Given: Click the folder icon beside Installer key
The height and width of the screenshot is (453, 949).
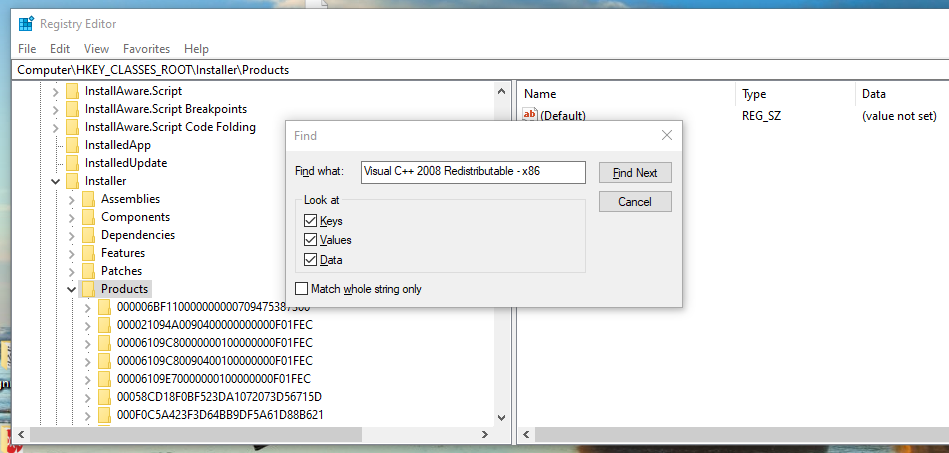Looking at the screenshot, I should click(x=73, y=181).
